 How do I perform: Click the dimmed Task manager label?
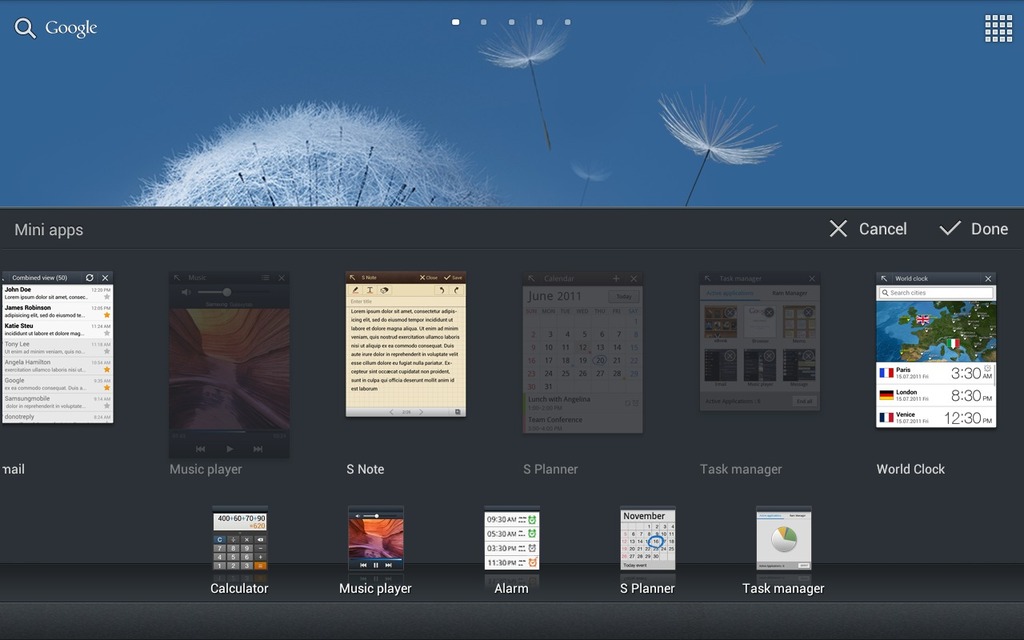coord(741,469)
